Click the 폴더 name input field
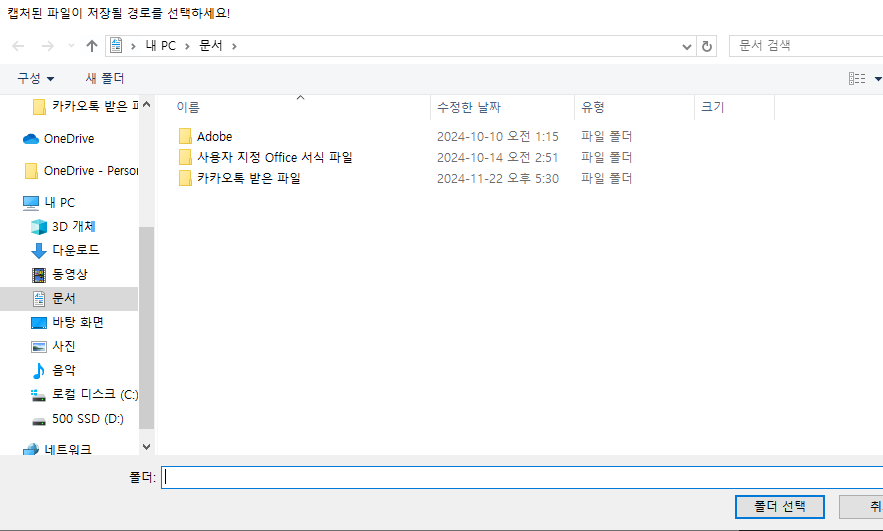This screenshot has height=531, width=883. [522, 478]
